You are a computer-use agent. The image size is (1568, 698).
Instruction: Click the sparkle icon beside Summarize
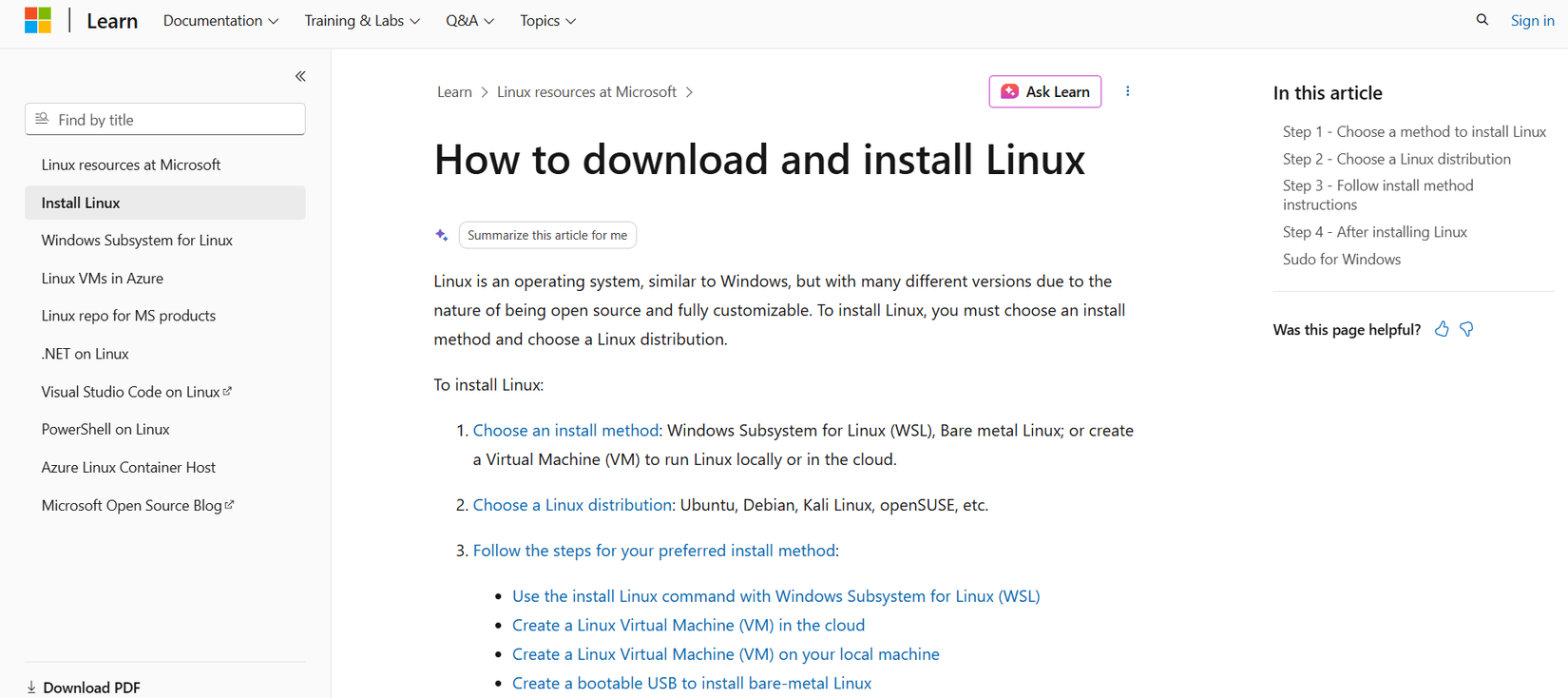tap(442, 235)
